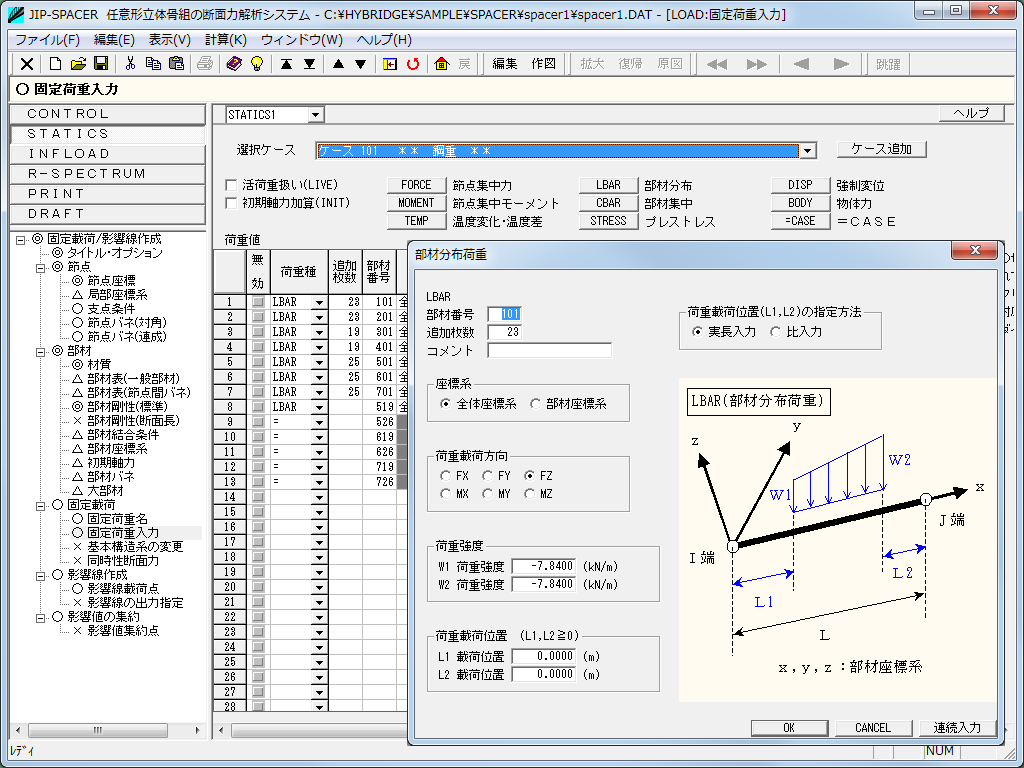
Task: Click the New document icon
Action: [55, 64]
